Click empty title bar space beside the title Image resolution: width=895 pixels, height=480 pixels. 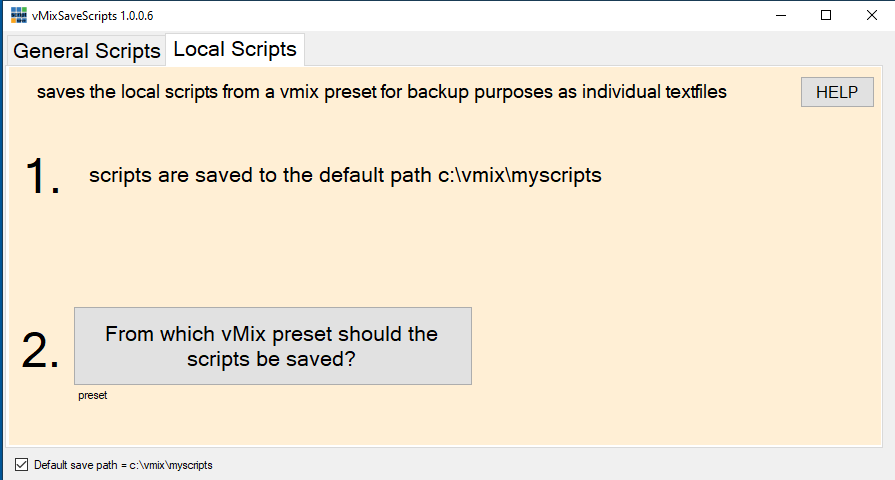point(450,16)
